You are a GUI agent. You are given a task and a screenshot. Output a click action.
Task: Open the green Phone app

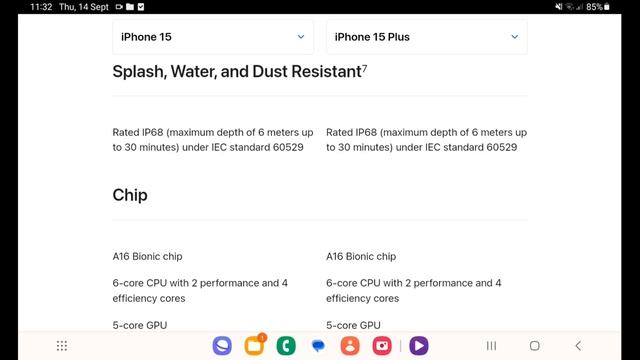tap(286, 346)
